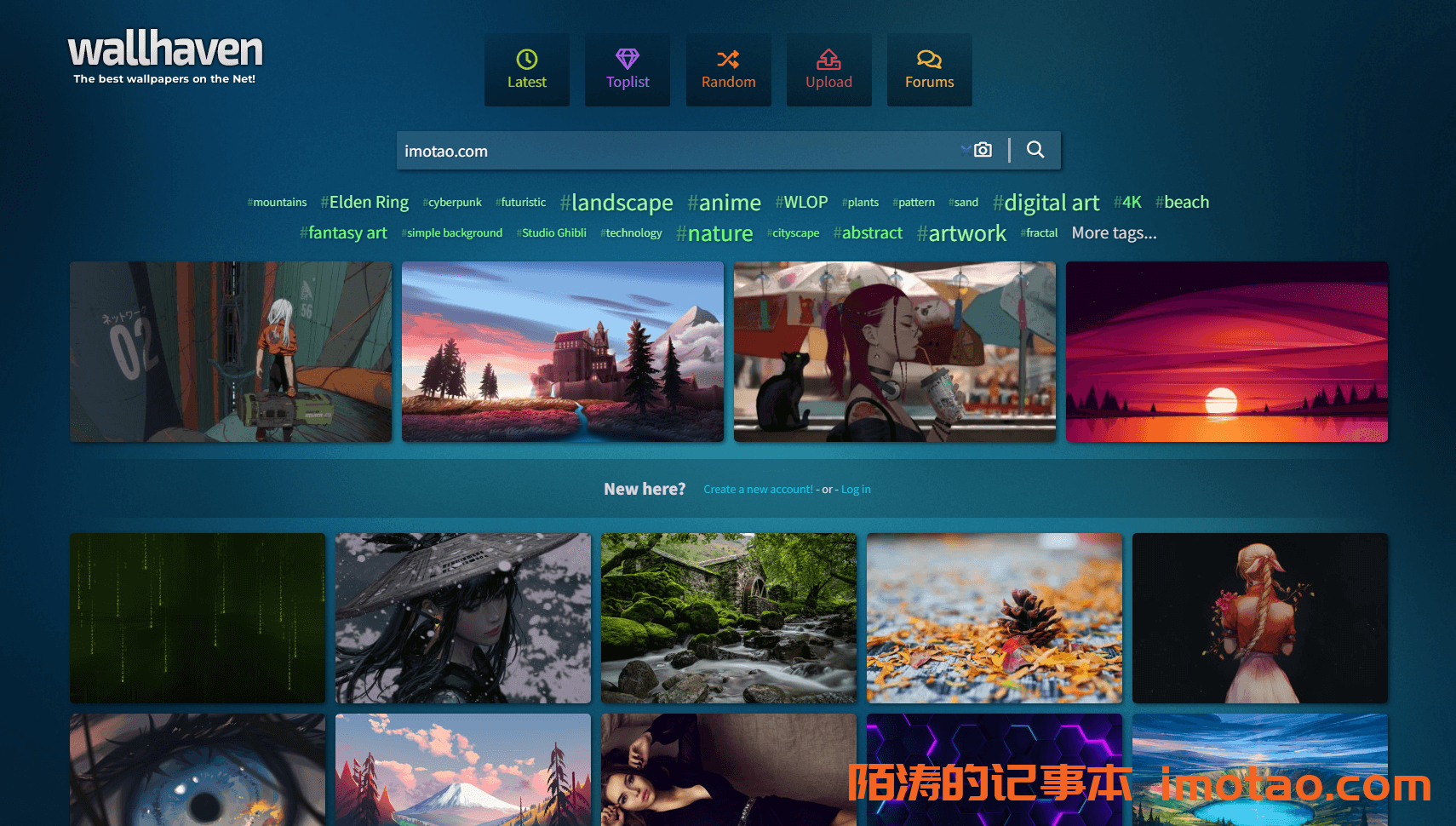Open Forums via the chat bubbles icon

point(929,59)
